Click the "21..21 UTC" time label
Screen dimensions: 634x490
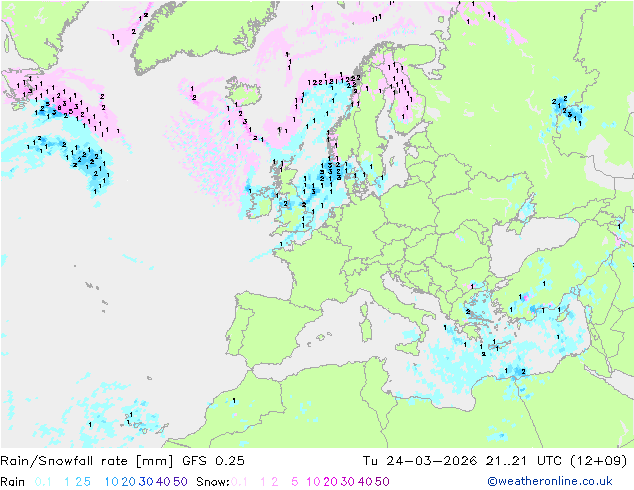pyautogui.click(x=524, y=461)
